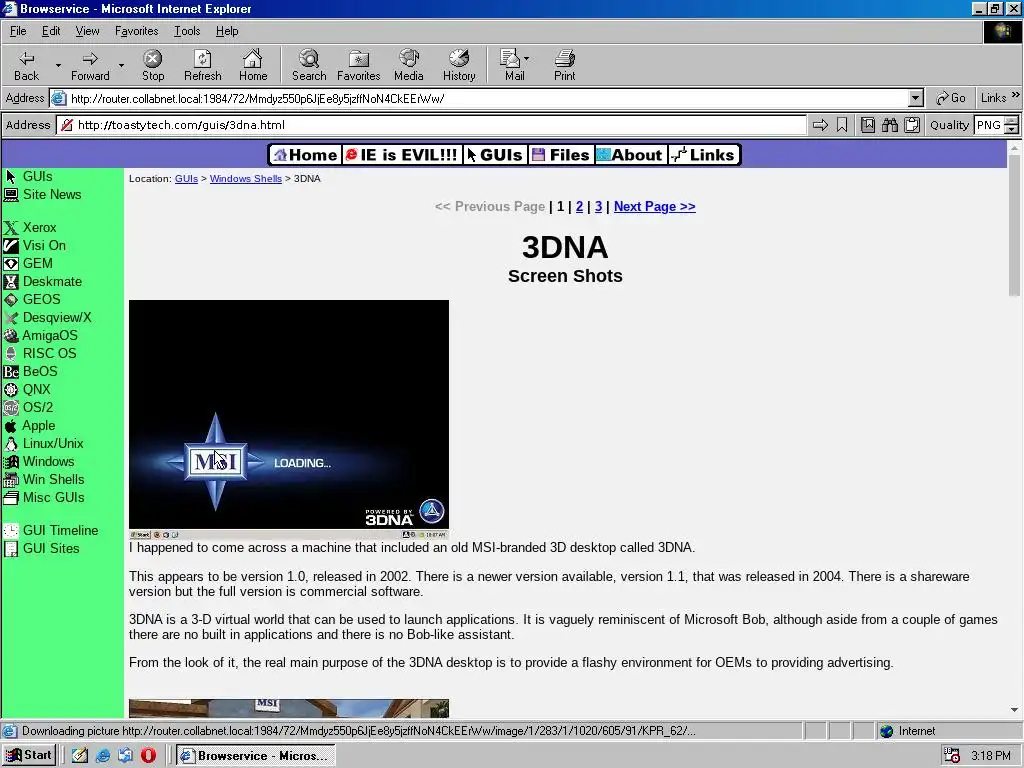Open the Tools menu

tap(187, 31)
